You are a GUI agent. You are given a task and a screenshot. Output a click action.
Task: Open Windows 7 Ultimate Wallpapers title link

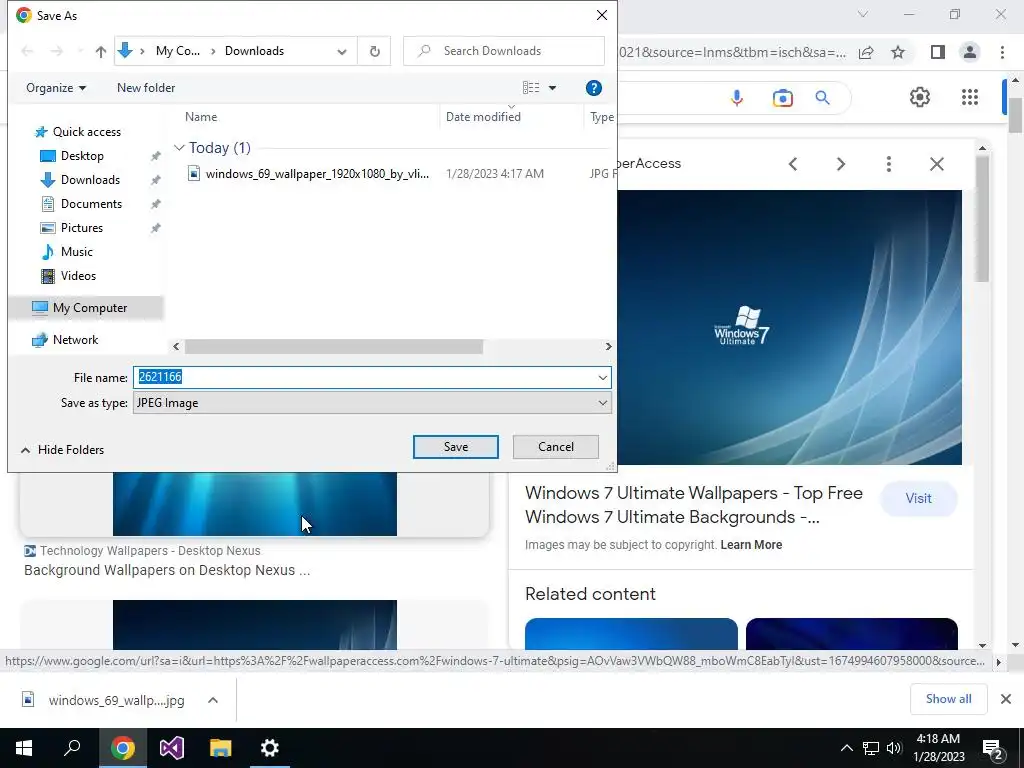tap(694, 505)
